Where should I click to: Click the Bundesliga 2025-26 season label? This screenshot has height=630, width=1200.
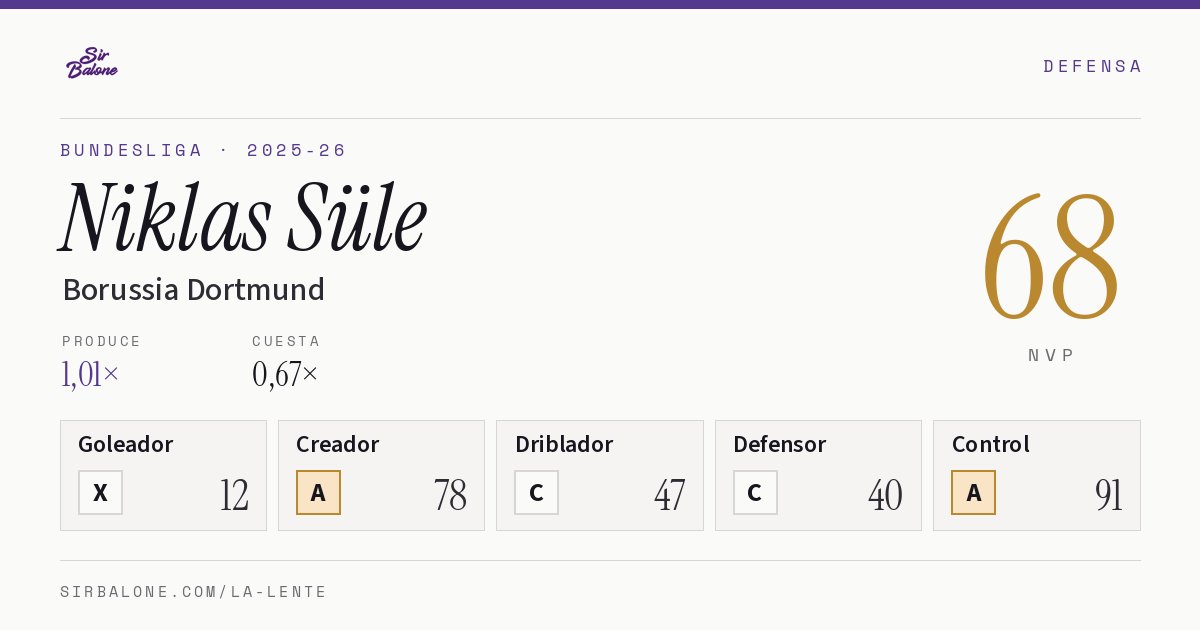(203, 150)
